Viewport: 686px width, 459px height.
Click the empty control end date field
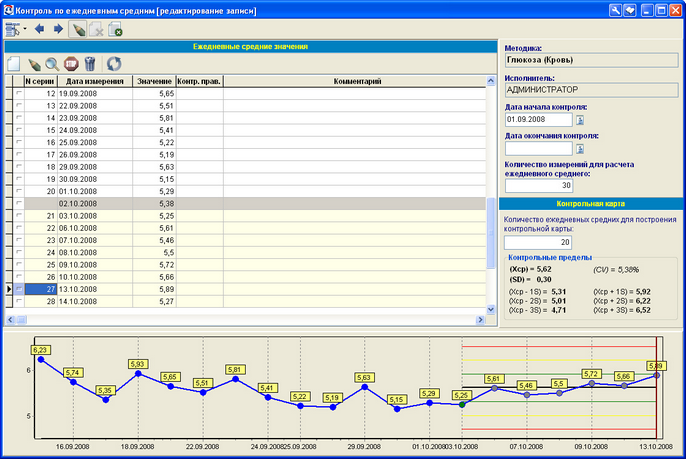539,149
